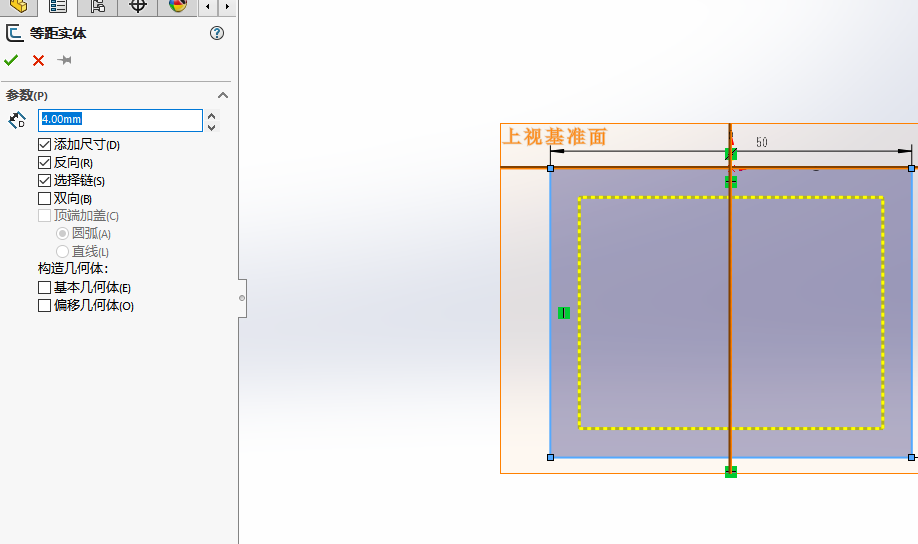Viewport: 918px width, 544px height.
Task: Cancel offset with the red X
Action: click(x=38, y=61)
